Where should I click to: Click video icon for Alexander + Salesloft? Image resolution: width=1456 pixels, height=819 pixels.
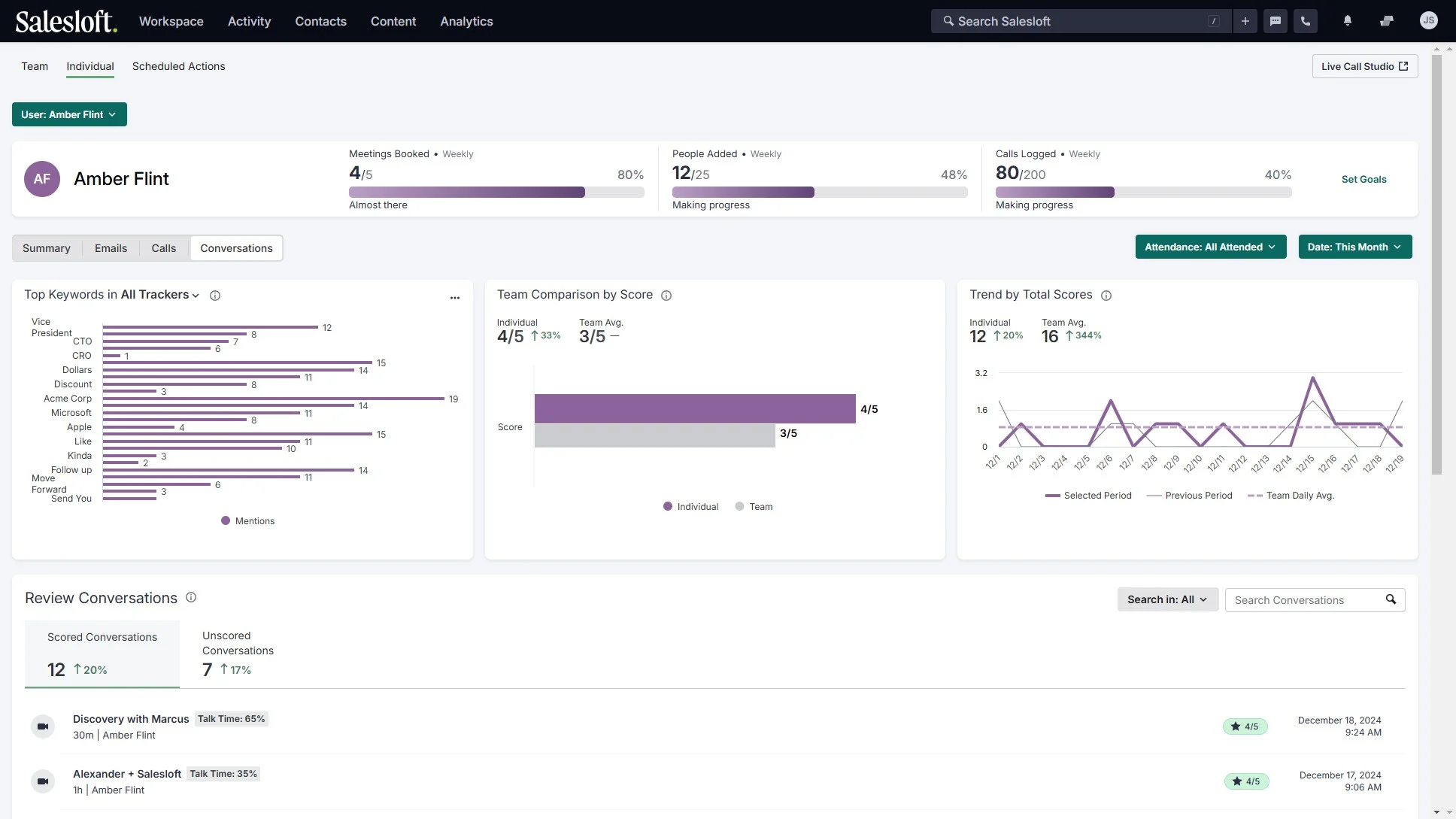(x=43, y=781)
